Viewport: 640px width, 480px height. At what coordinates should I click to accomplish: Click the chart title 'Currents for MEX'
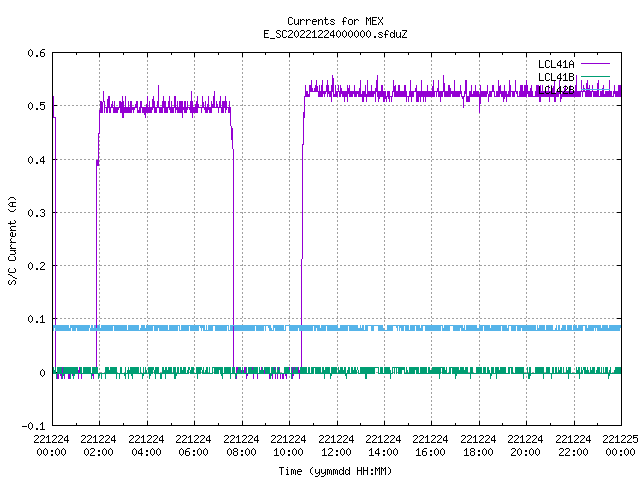[x=335, y=21]
